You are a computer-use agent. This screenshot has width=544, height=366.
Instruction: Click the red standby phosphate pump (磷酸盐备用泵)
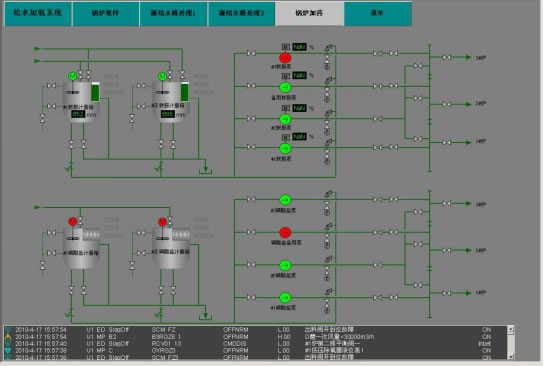pos(285,232)
